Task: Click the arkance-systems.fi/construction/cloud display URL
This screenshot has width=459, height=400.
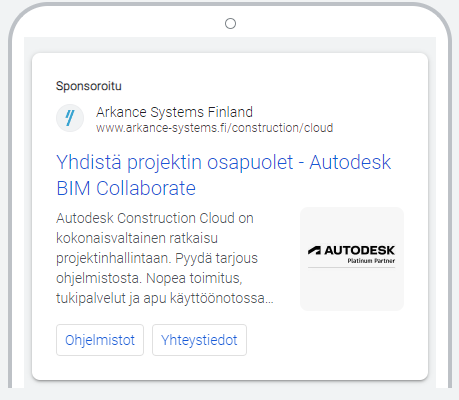Action: [214, 128]
